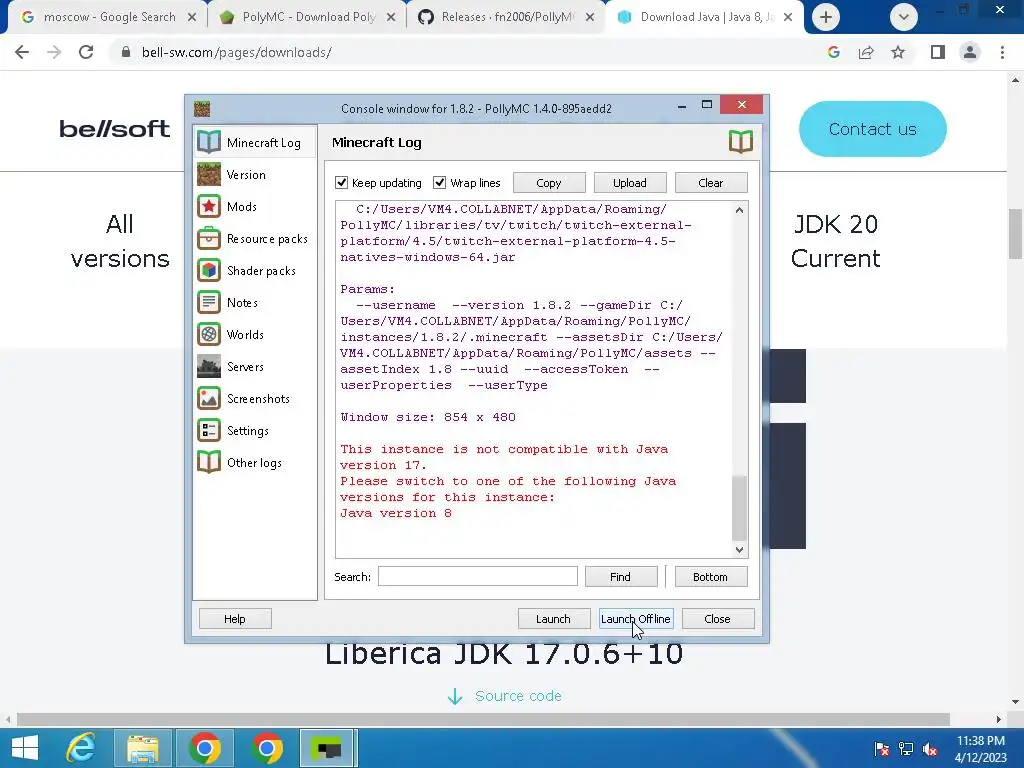Select the Version grass block icon
Viewport: 1024px width, 768px height.
click(209, 174)
